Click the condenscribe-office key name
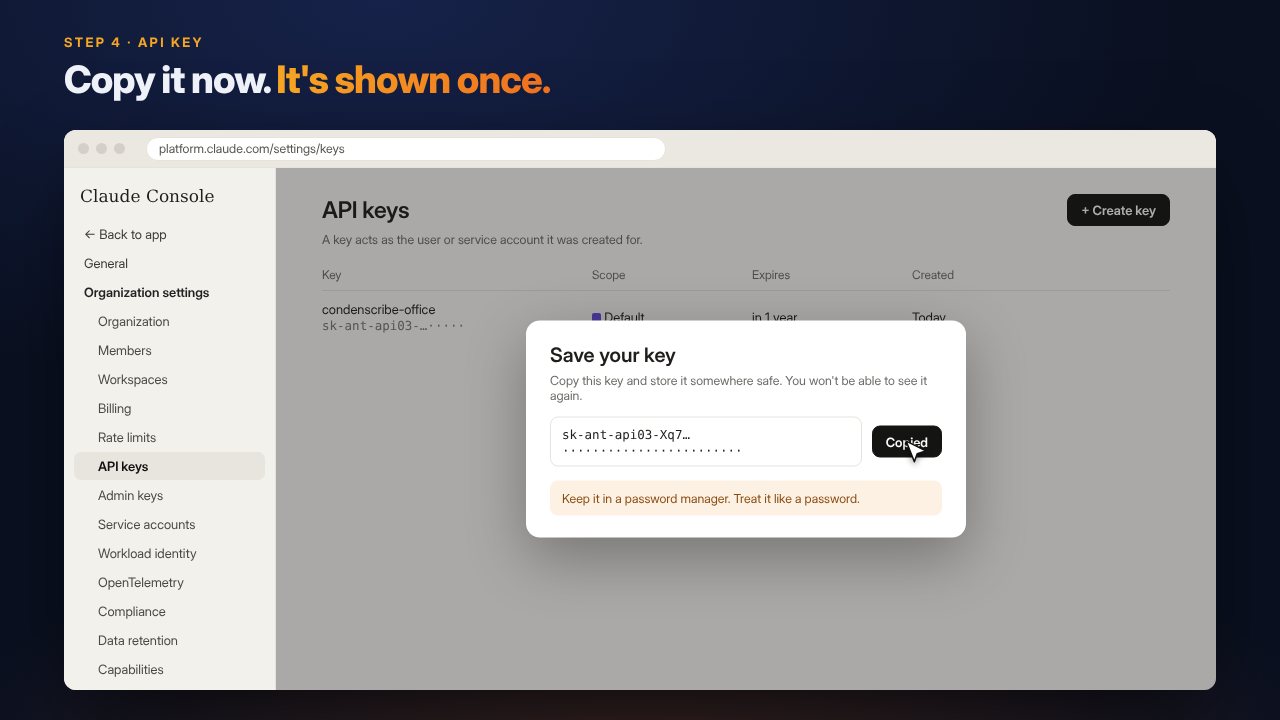Viewport: 1280px width, 720px height. click(379, 309)
